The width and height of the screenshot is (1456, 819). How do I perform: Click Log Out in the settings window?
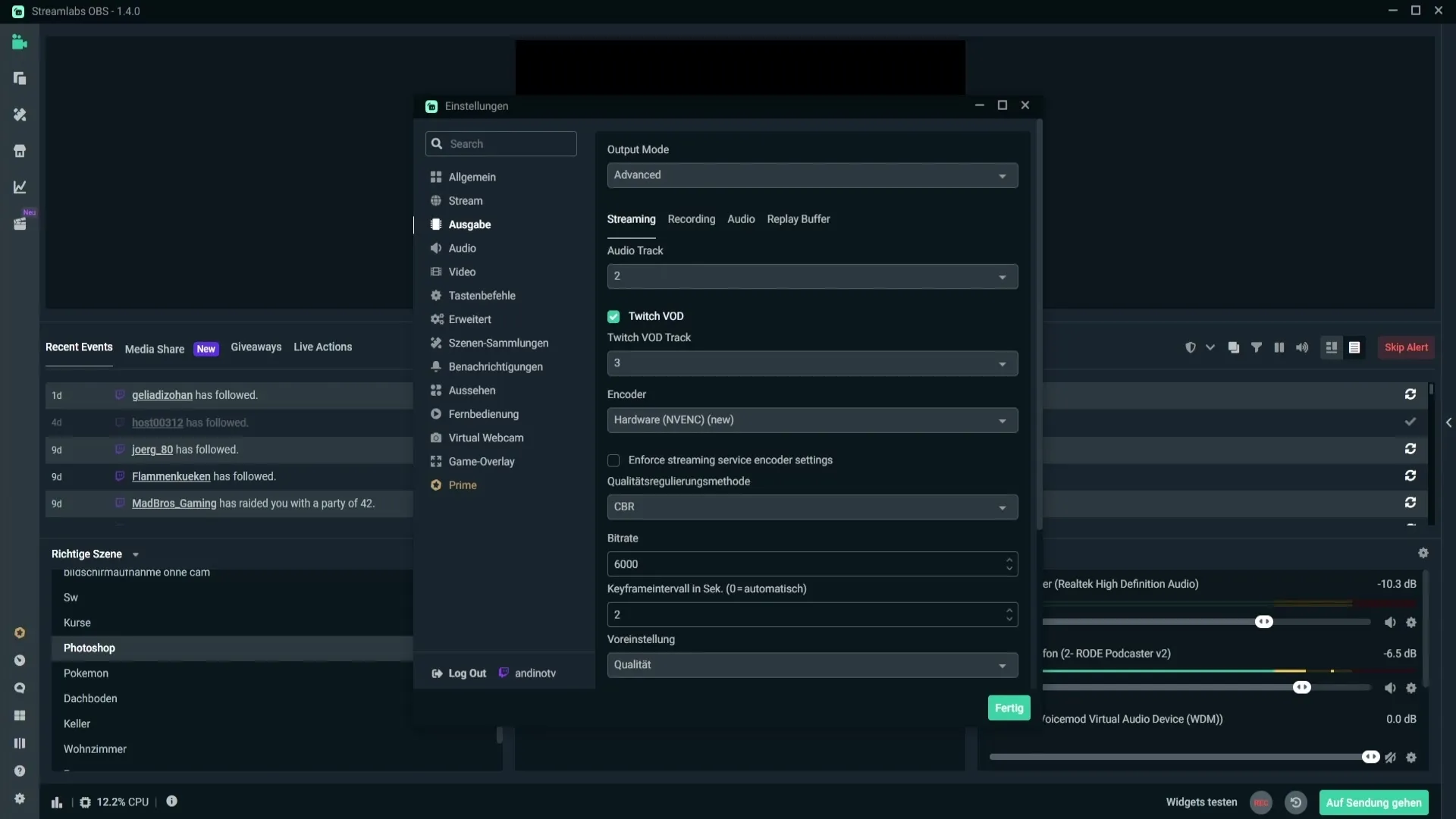tap(459, 673)
